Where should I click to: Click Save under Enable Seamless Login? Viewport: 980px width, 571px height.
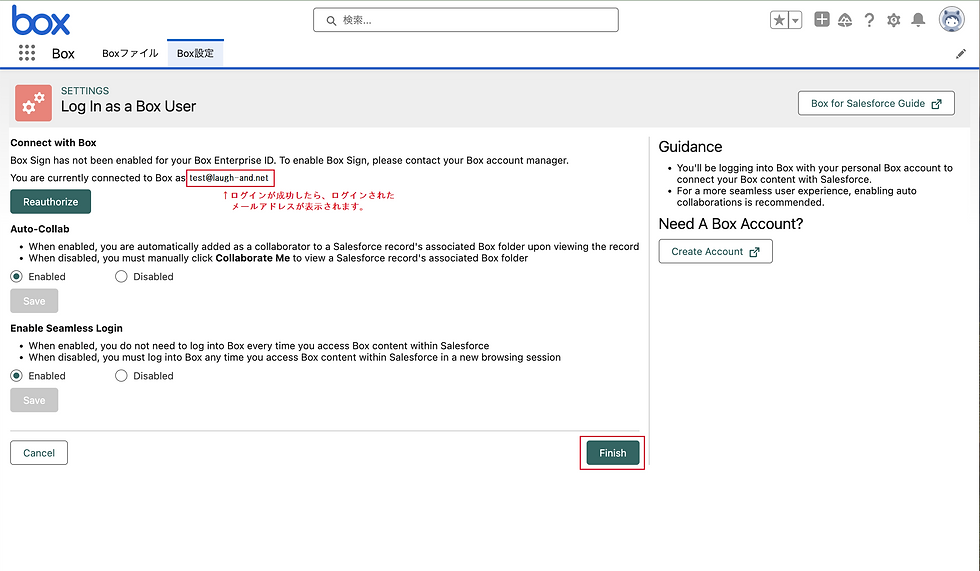(x=34, y=400)
